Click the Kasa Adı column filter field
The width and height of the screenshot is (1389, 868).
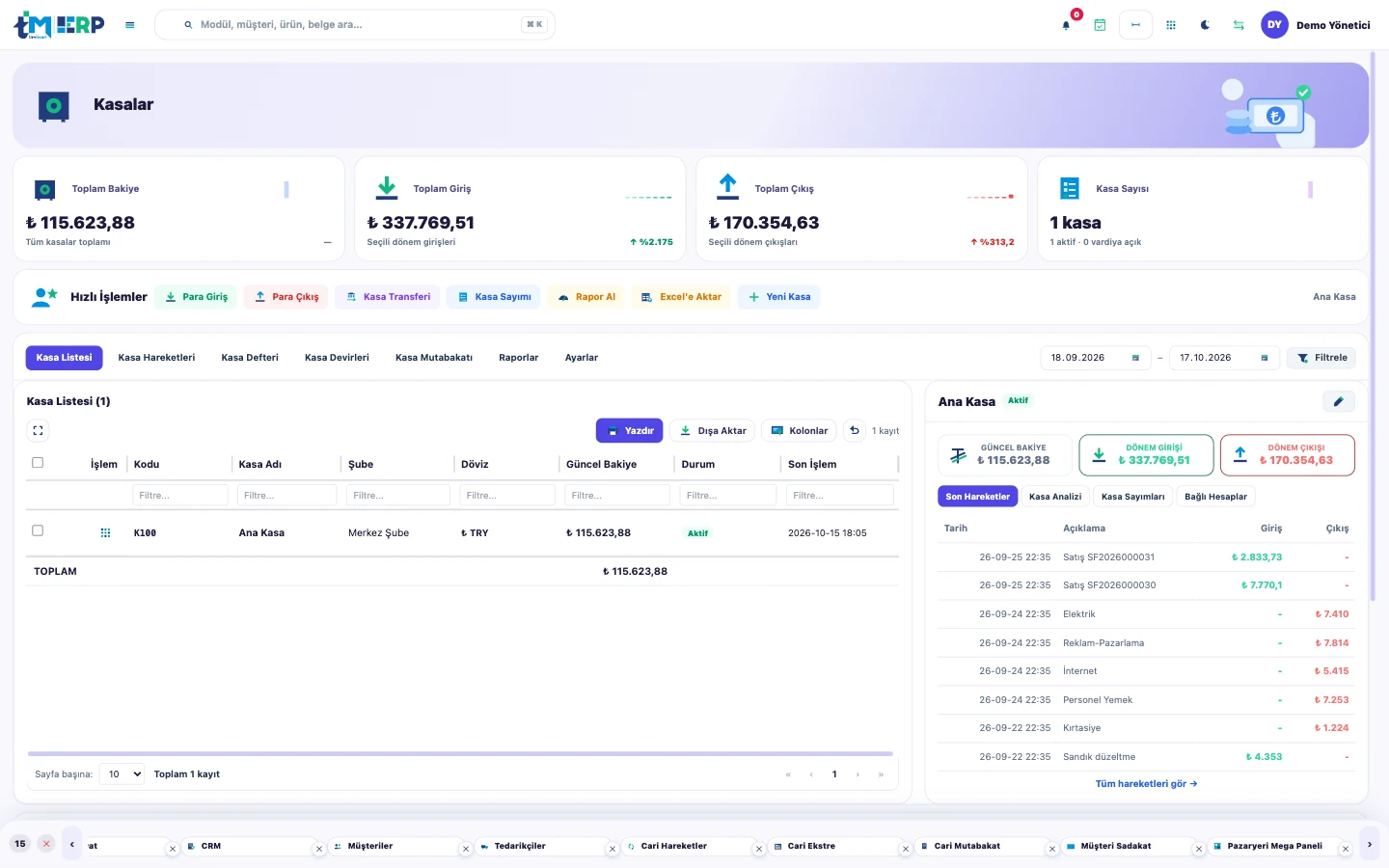[286, 496]
